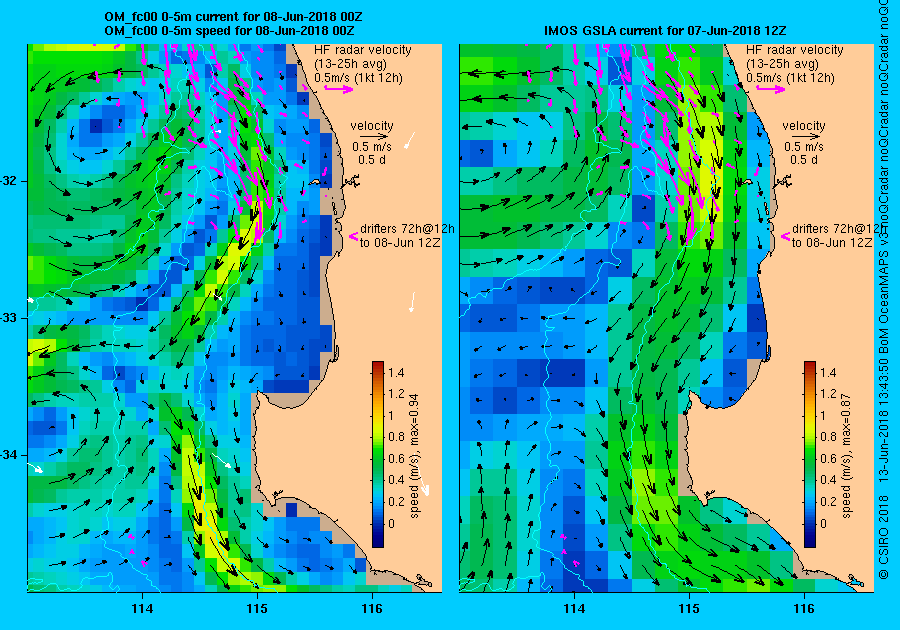Click 'drifters 72h@12h' text in left map
Screen dimensions: 900x630
(x=407, y=228)
